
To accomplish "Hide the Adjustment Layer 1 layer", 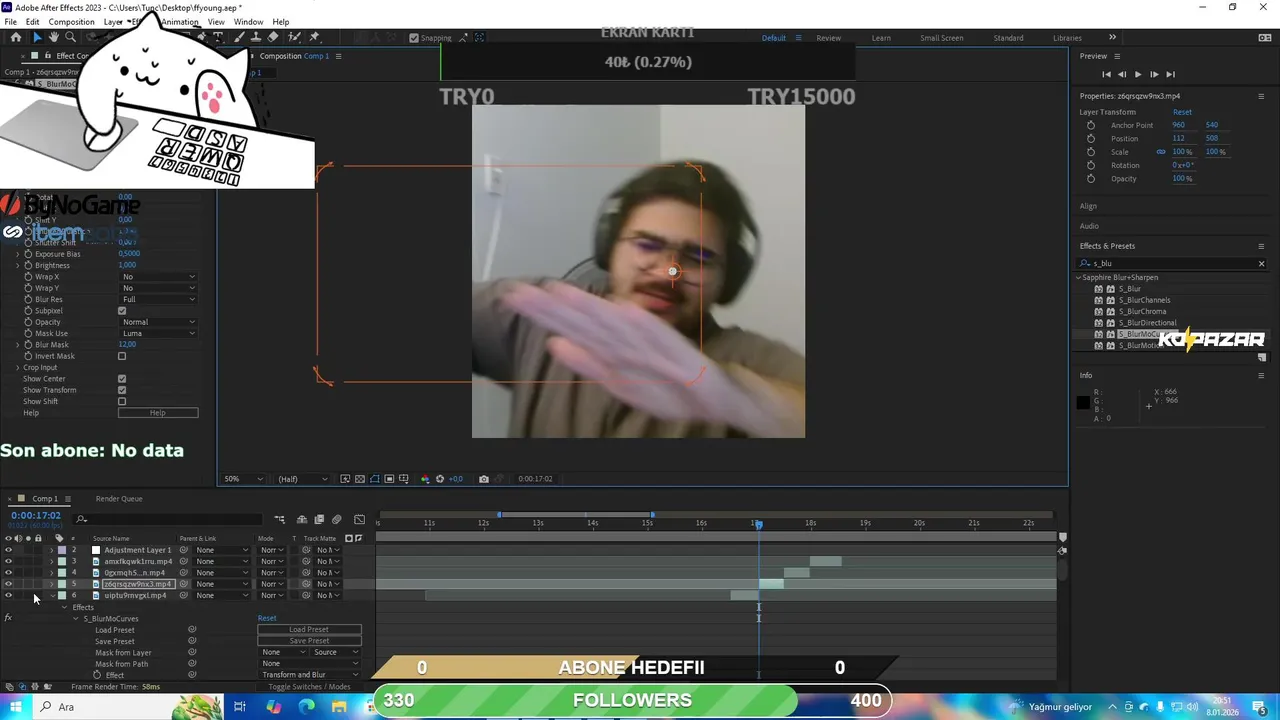I will click(9, 550).
